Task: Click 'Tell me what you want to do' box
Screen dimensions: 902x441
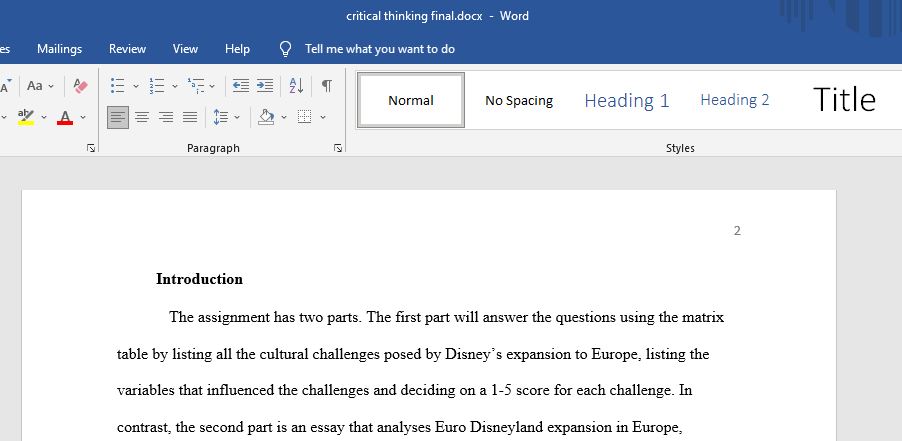Action: 380,49
